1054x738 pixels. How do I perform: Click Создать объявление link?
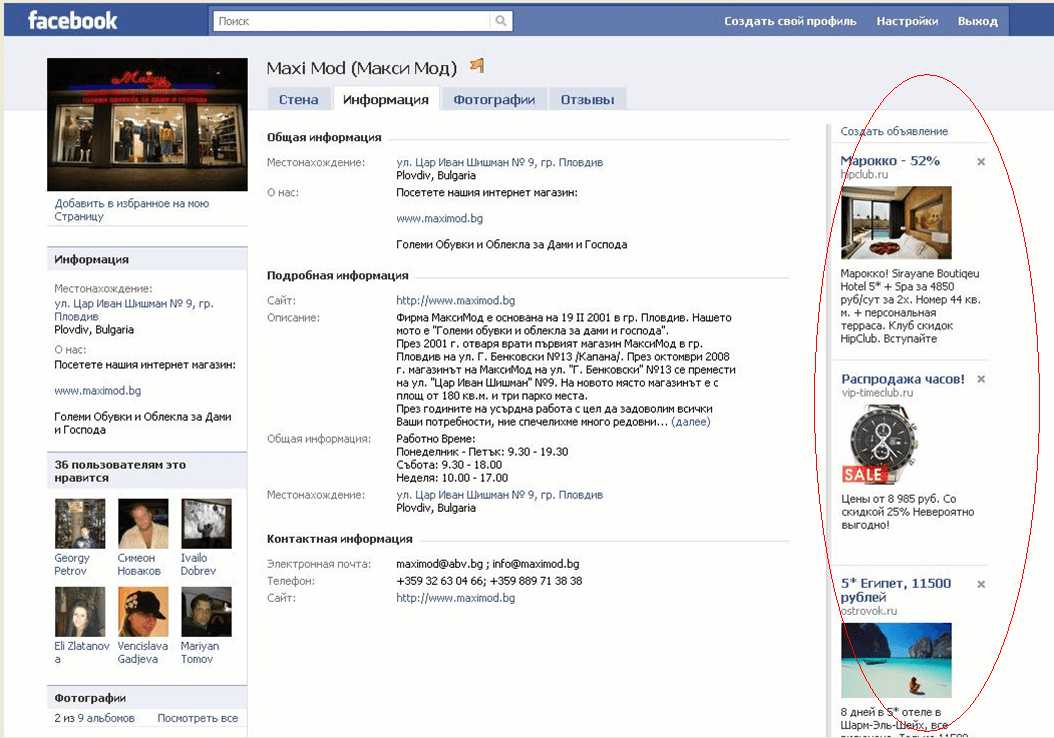[894, 131]
